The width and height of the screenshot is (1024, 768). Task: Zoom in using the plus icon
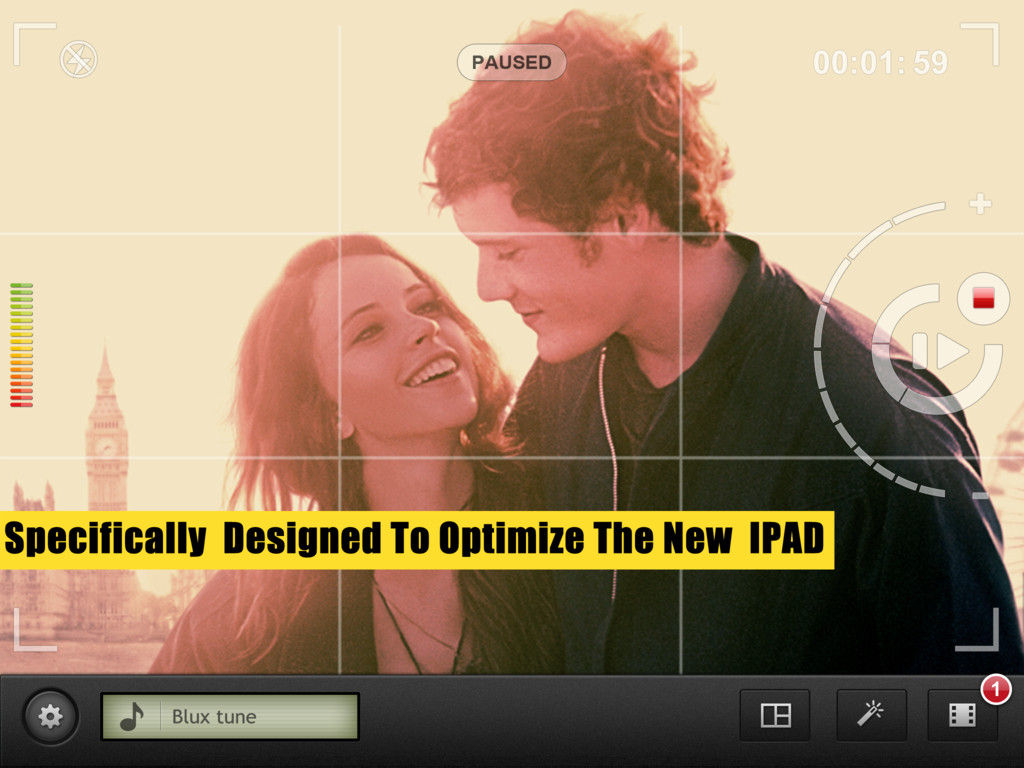980,203
